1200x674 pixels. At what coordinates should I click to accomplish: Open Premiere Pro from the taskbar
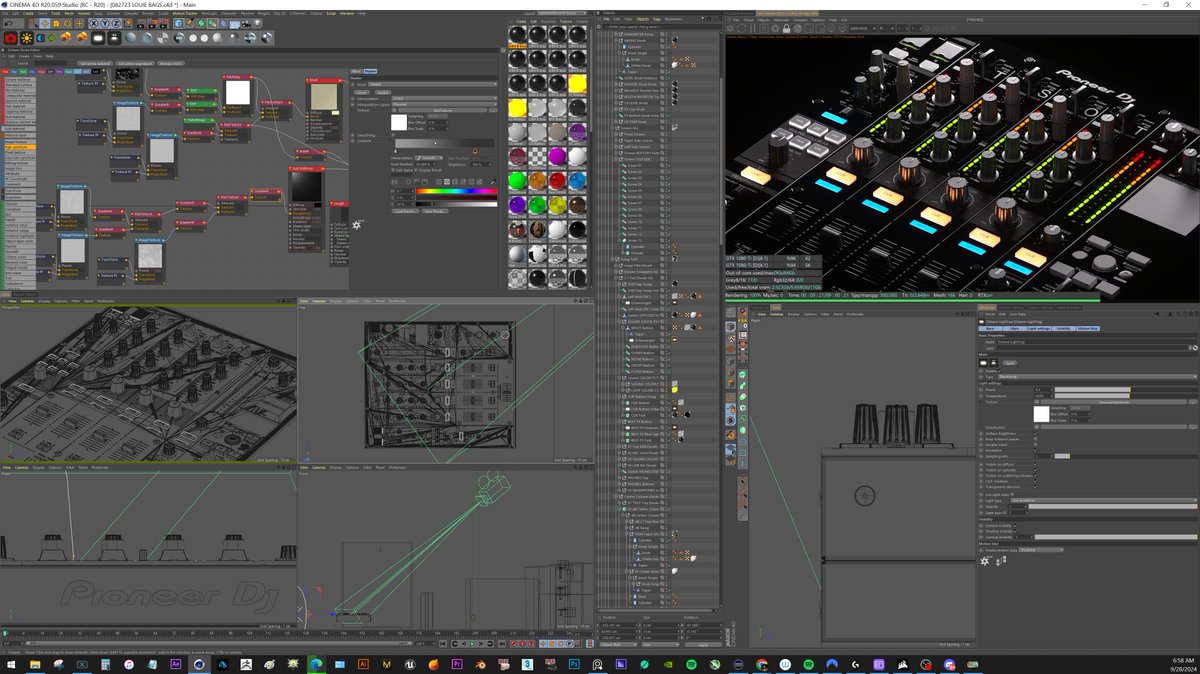456,664
